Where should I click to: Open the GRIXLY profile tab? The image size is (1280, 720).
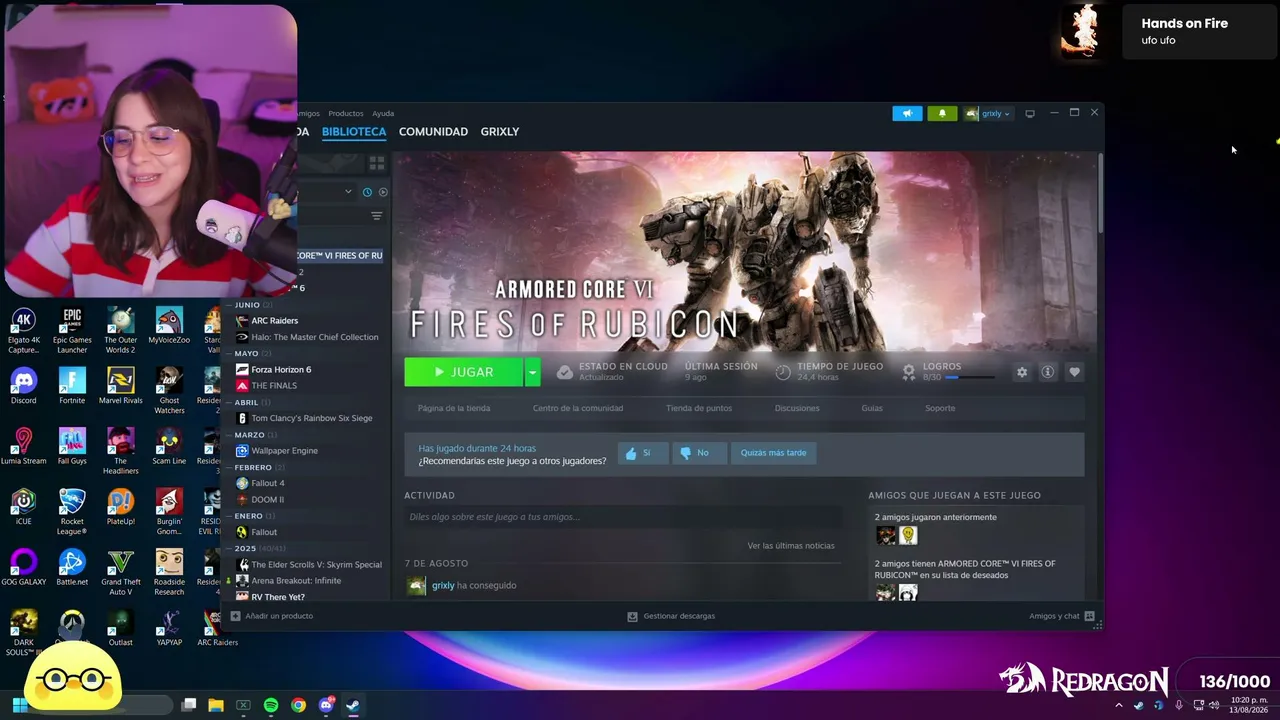(500, 132)
